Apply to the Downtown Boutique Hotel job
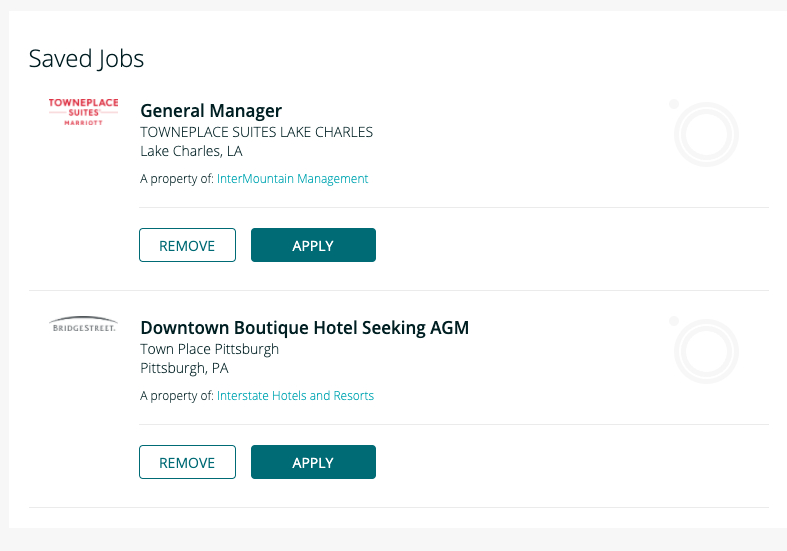This screenshot has width=787, height=551. coord(313,462)
